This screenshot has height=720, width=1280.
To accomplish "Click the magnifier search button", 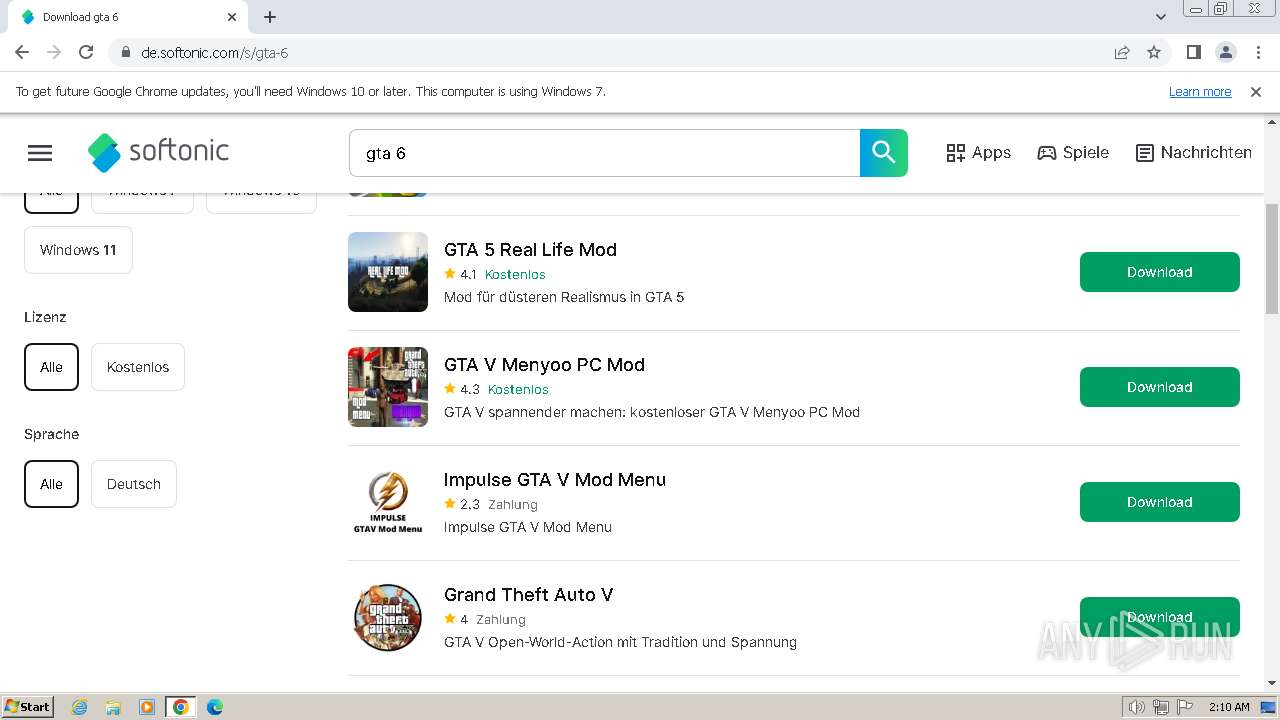I will [x=884, y=153].
